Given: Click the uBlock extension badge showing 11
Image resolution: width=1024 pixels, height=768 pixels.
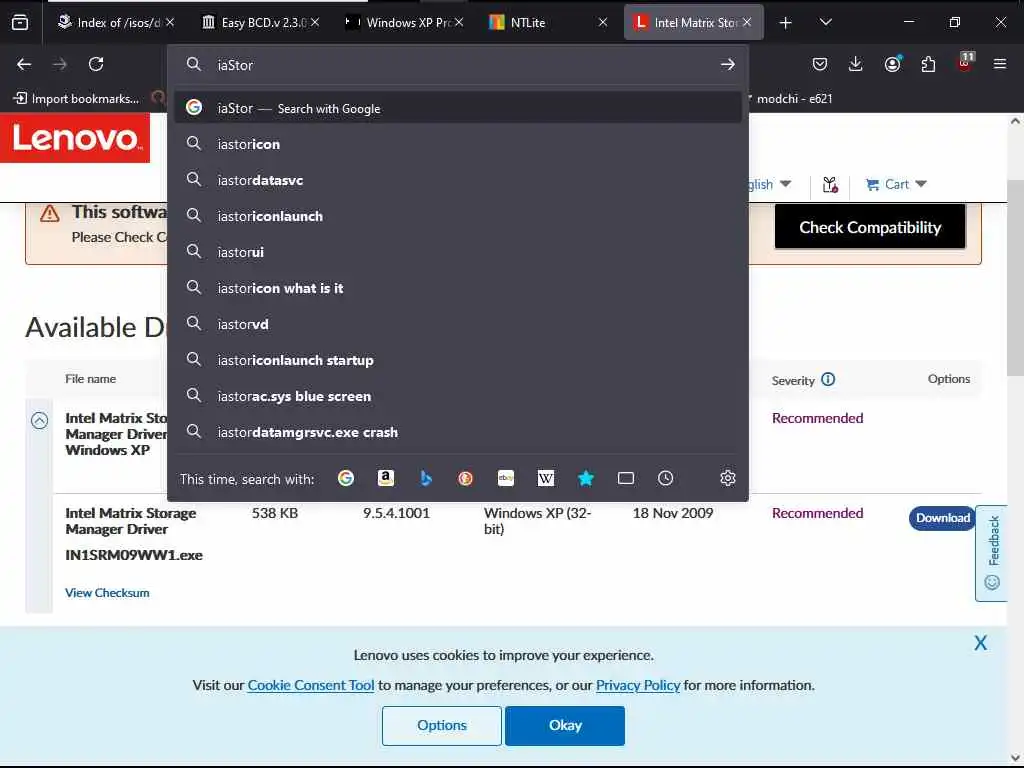Looking at the screenshot, I should click(x=965, y=62).
